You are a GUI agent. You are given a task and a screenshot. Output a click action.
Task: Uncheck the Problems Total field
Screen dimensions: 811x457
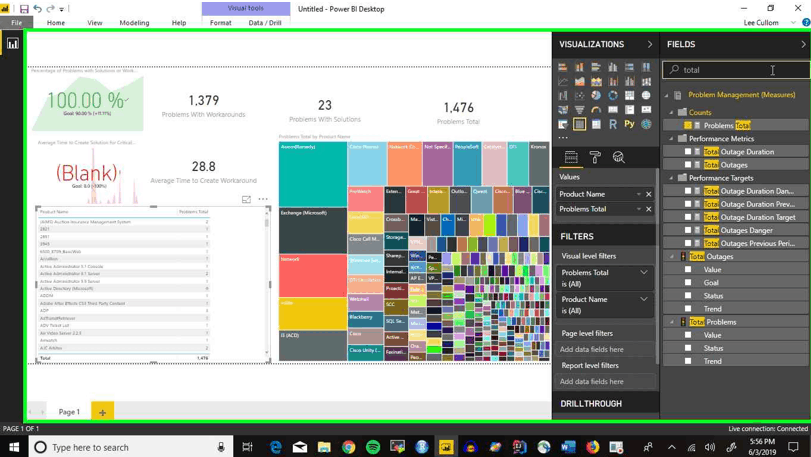687,126
